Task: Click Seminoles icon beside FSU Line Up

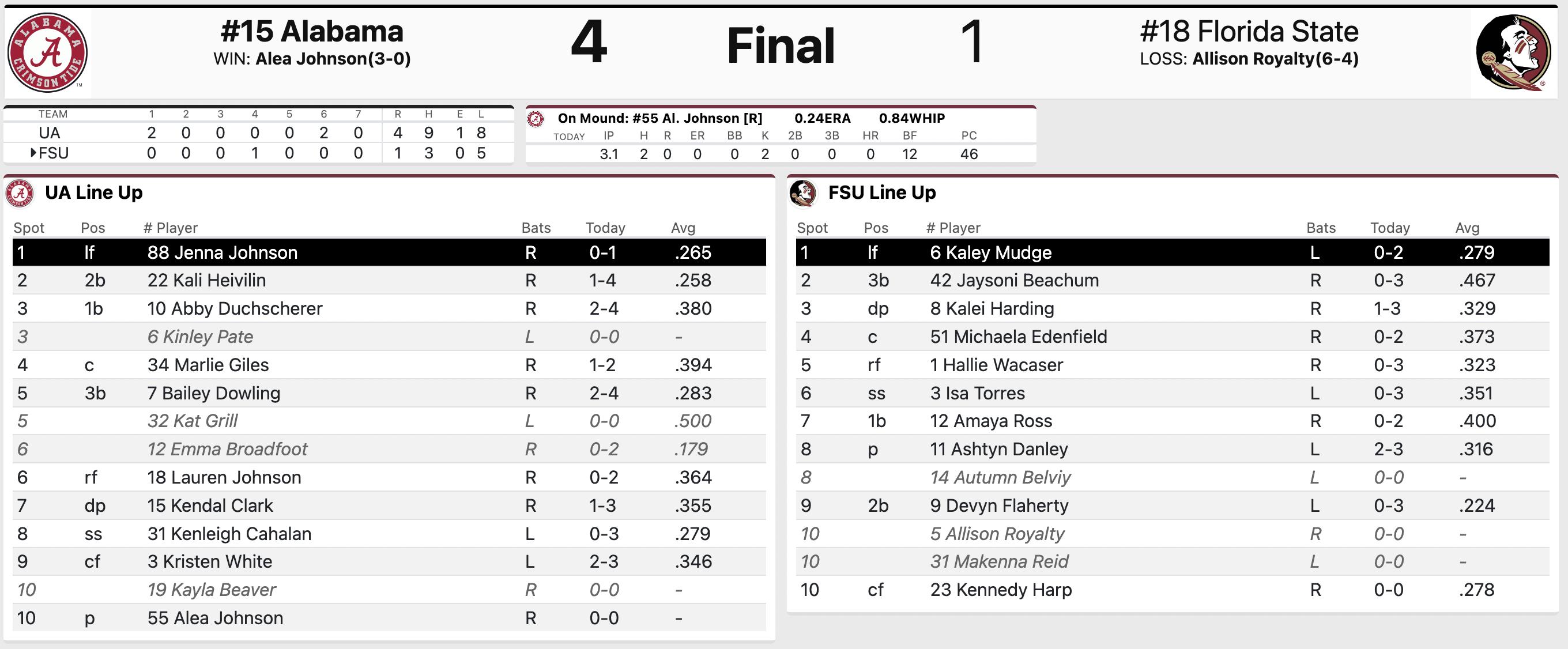Action: pos(802,193)
